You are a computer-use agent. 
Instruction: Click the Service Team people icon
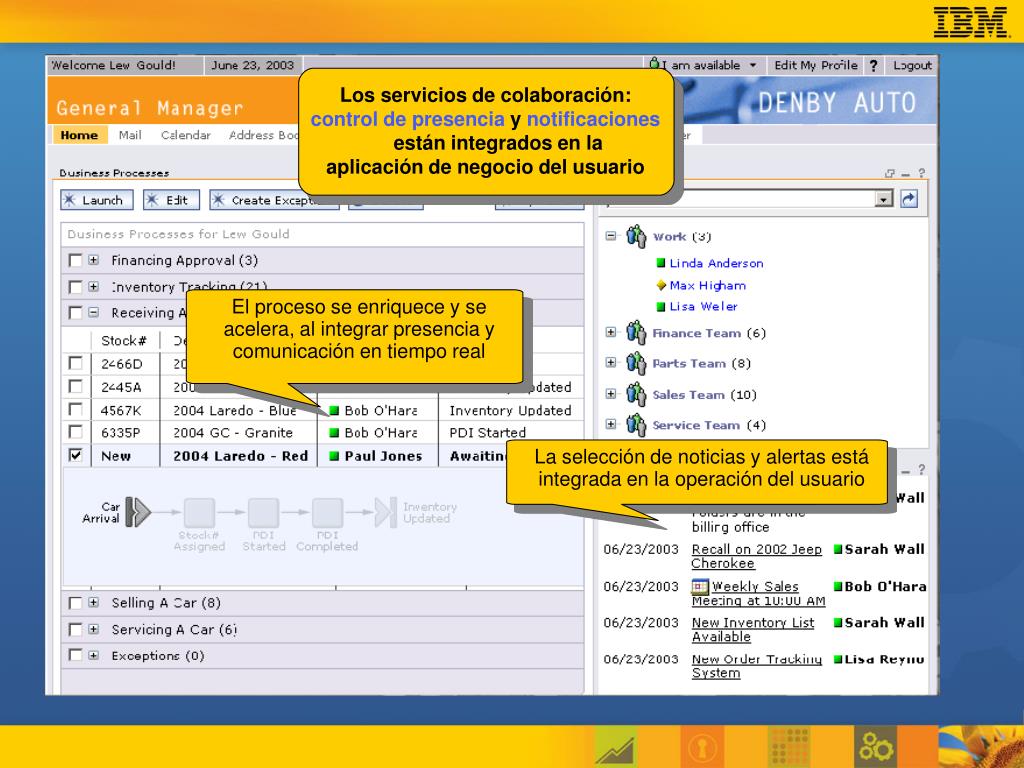tap(636, 424)
